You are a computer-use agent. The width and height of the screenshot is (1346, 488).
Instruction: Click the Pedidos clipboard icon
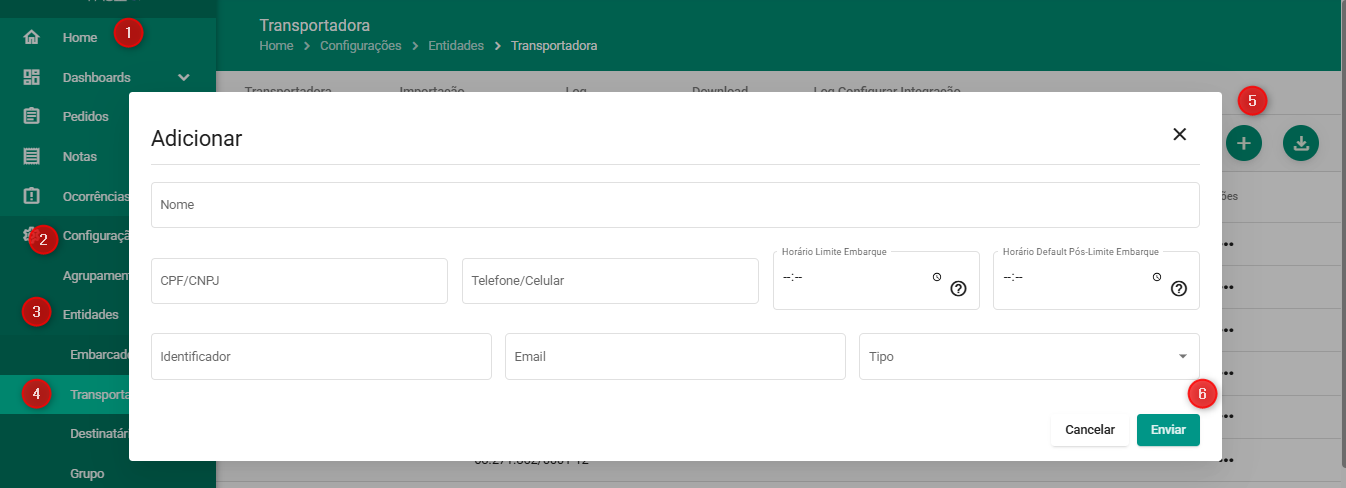(32, 116)
